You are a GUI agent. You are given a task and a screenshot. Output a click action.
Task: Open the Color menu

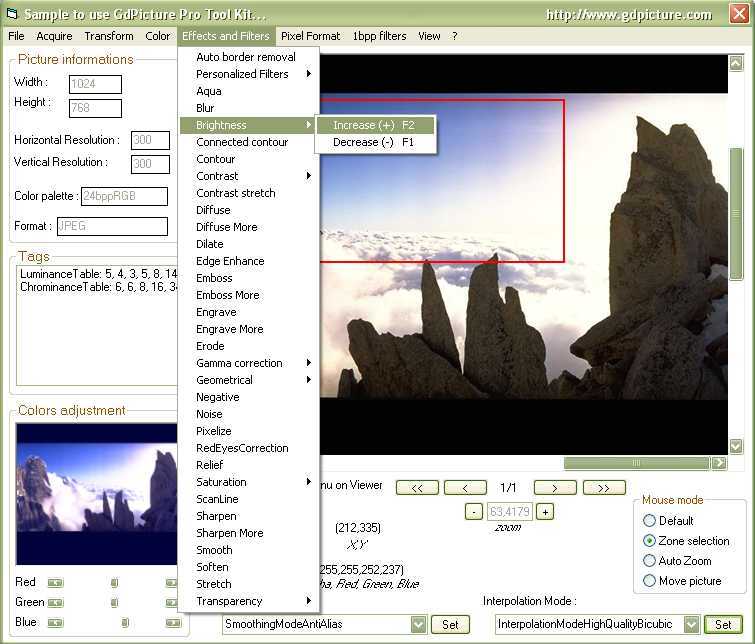point(157,36)
